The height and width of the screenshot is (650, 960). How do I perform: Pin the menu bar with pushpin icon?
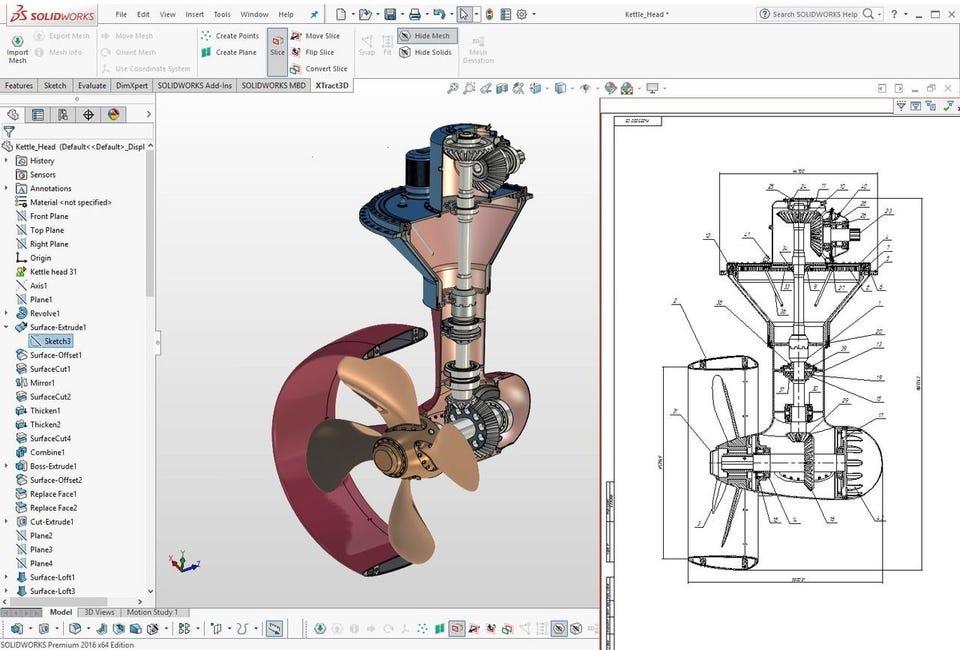[314, 14]
